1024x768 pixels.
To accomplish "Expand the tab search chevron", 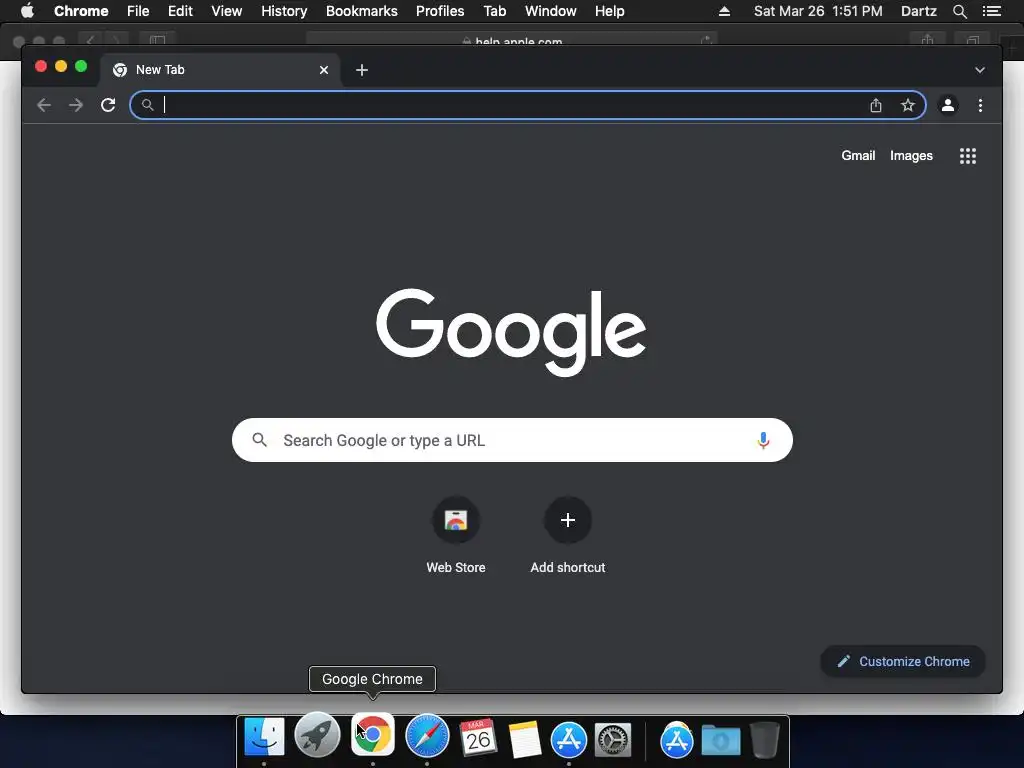I will (980, 70).
